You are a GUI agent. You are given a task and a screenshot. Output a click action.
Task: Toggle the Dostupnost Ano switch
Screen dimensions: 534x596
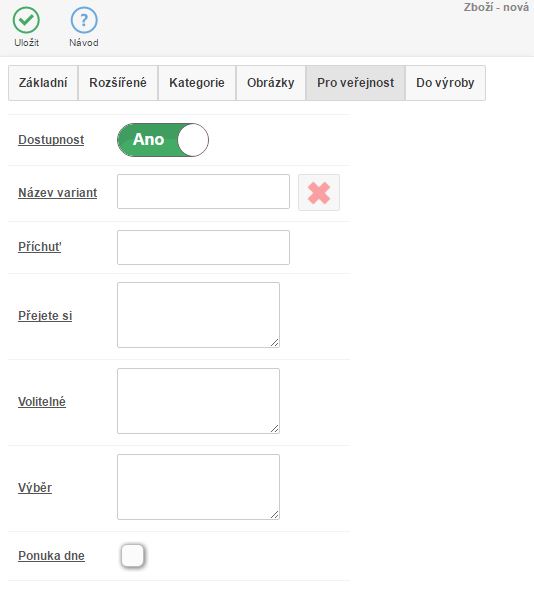[x=163, y=140]
